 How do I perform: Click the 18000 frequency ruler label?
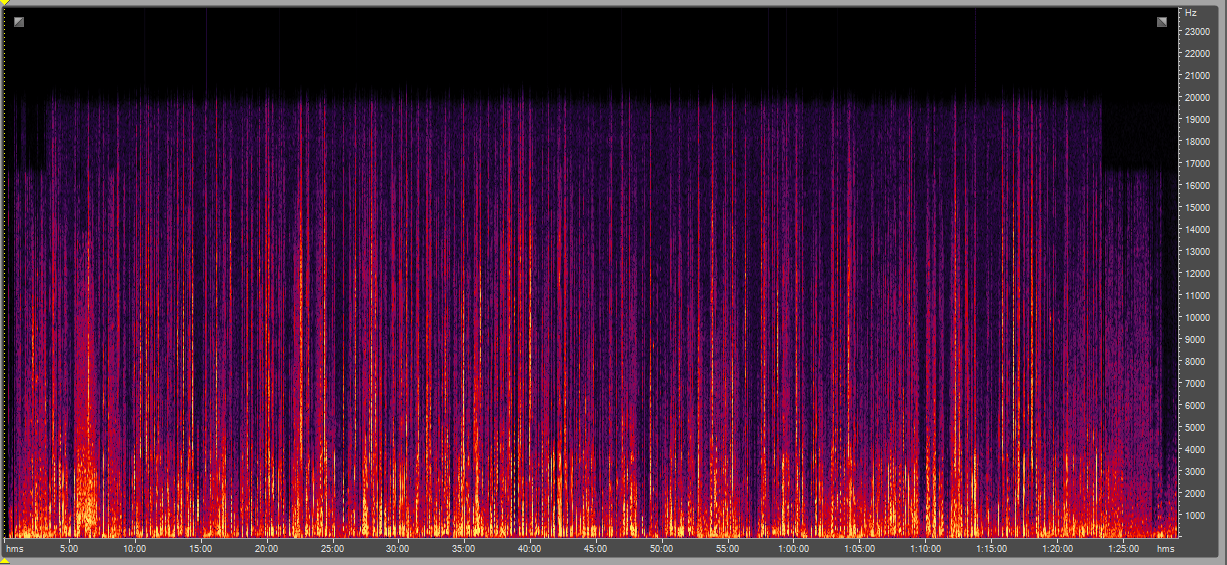tap(1197, 142)
